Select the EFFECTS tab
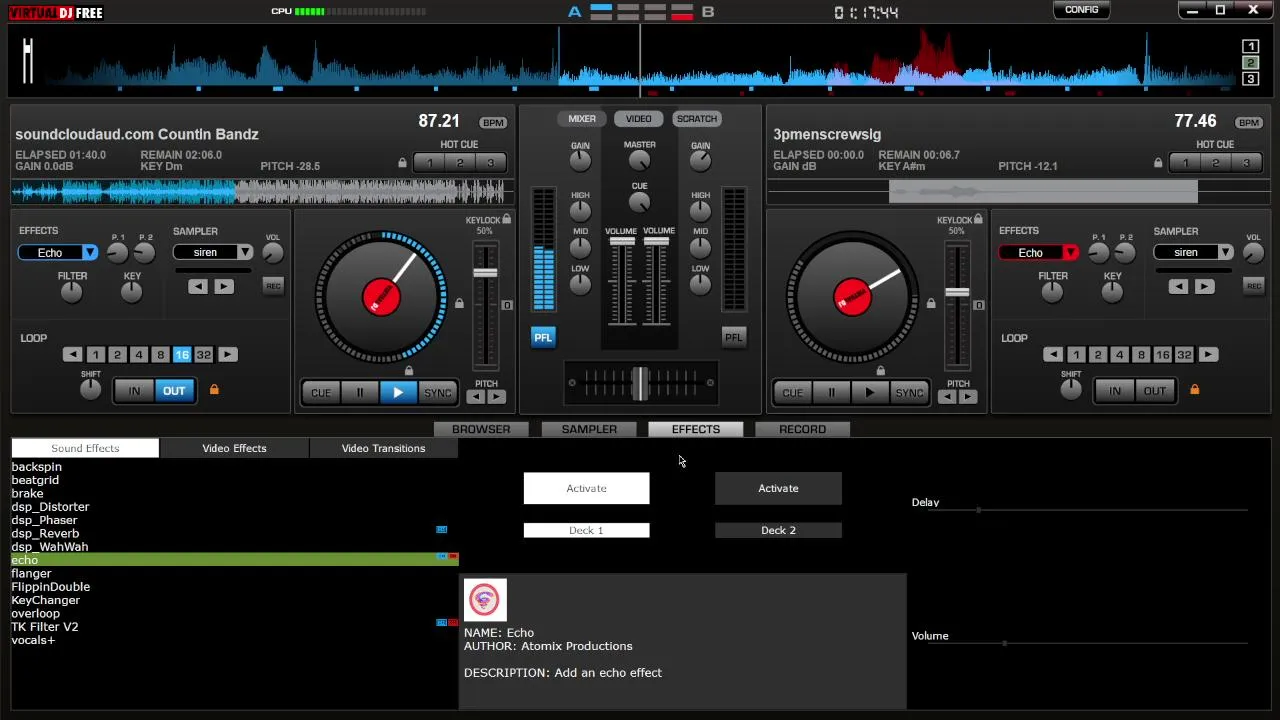This screenshot has width=1280, height=720. pos(696,429)
